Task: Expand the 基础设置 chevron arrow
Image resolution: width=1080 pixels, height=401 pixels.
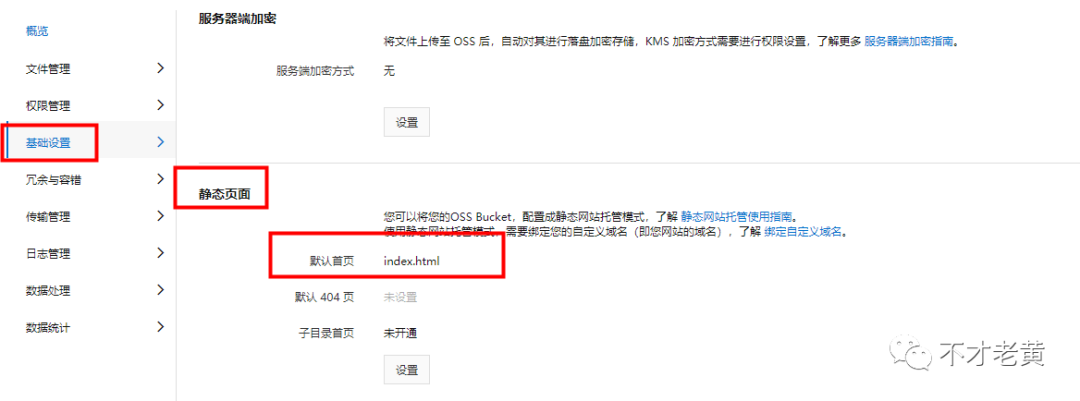Action: [x=160, y=143]
